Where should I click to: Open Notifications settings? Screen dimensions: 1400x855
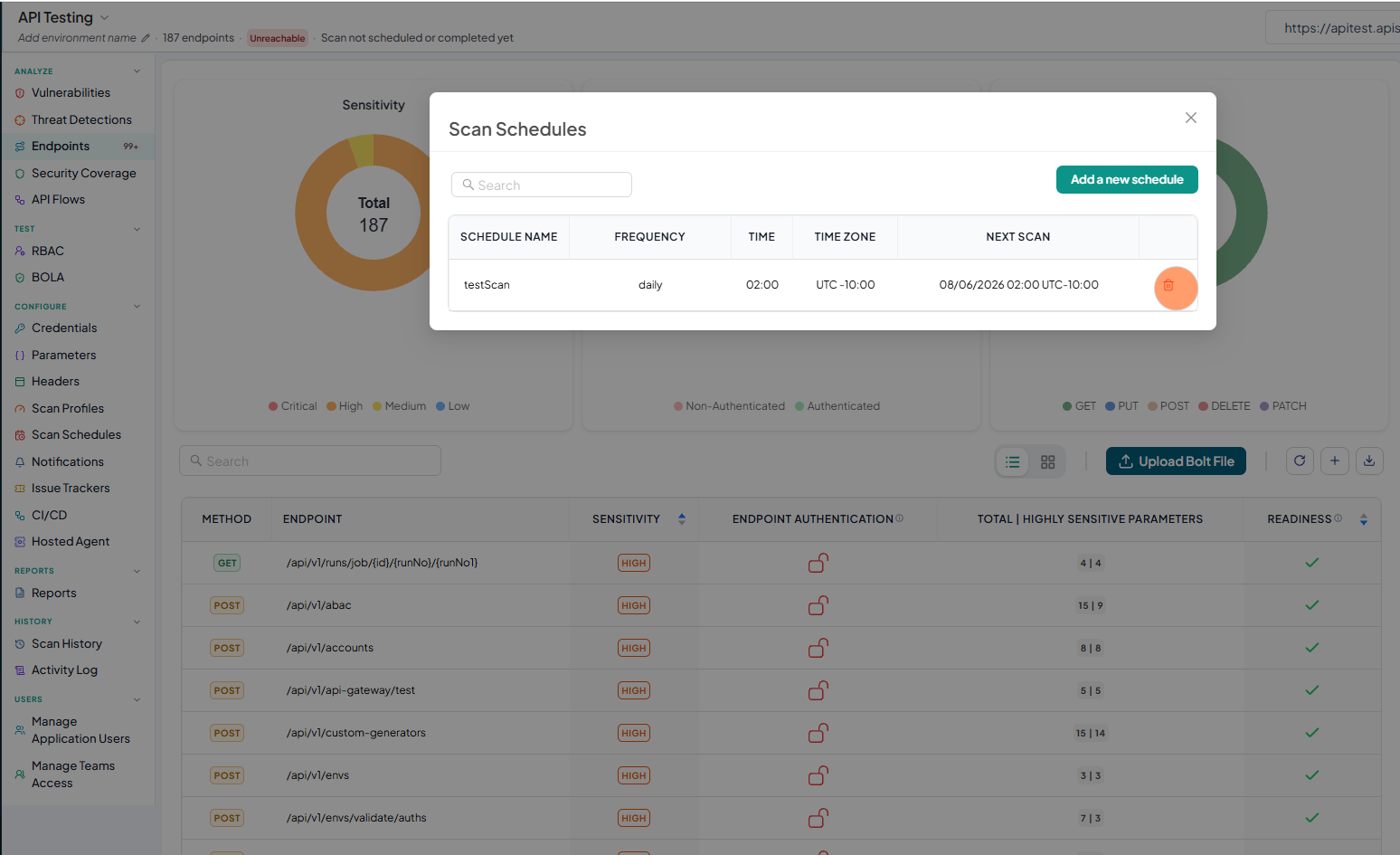click(x=67, y=461)
